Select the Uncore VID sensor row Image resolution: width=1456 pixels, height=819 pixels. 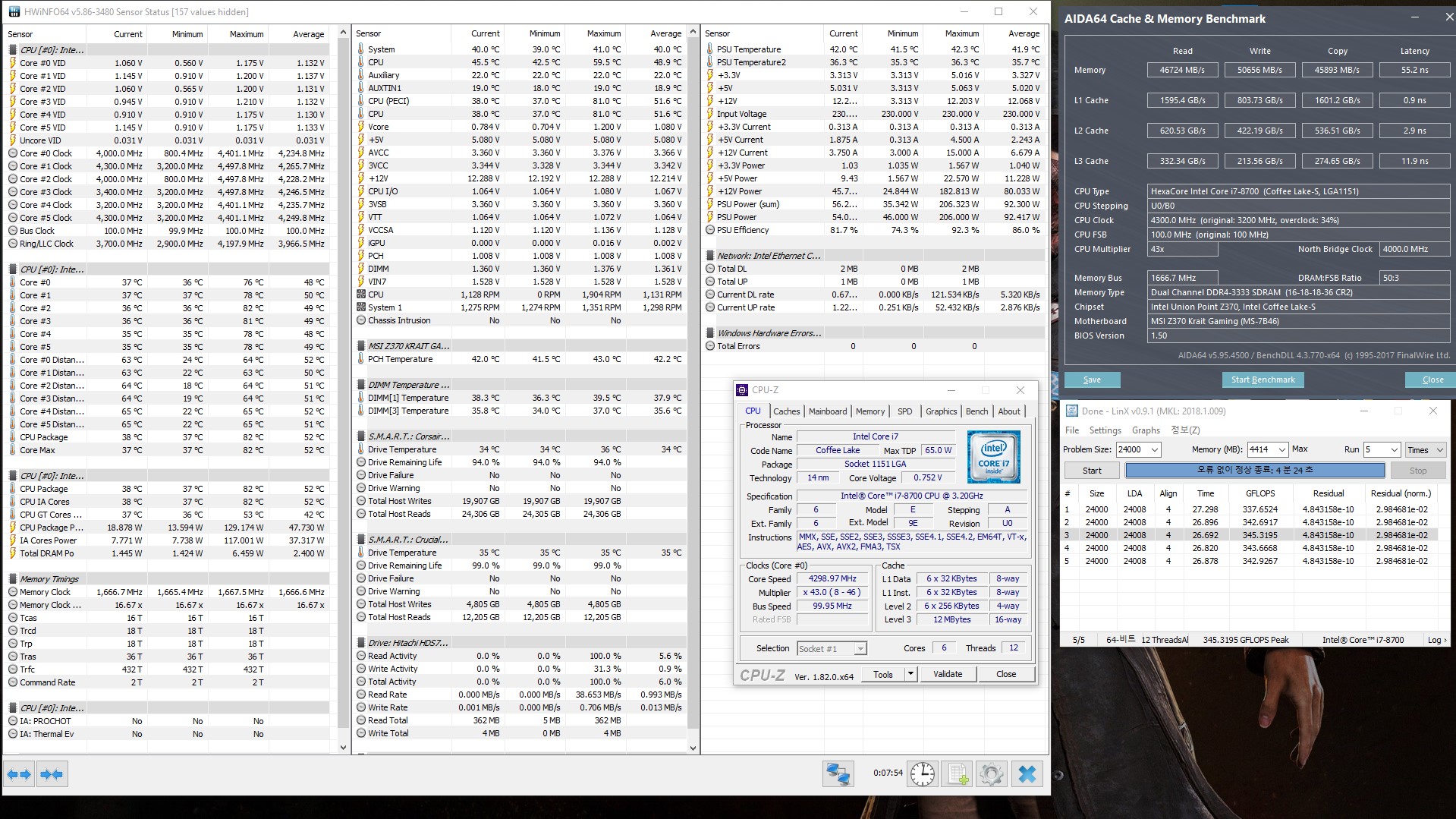pyautogui.click(x=167, y=140)
